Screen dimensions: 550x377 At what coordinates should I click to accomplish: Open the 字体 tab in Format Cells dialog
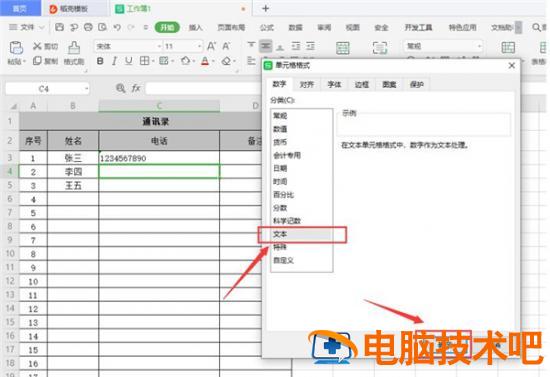(x=334, y=84)
